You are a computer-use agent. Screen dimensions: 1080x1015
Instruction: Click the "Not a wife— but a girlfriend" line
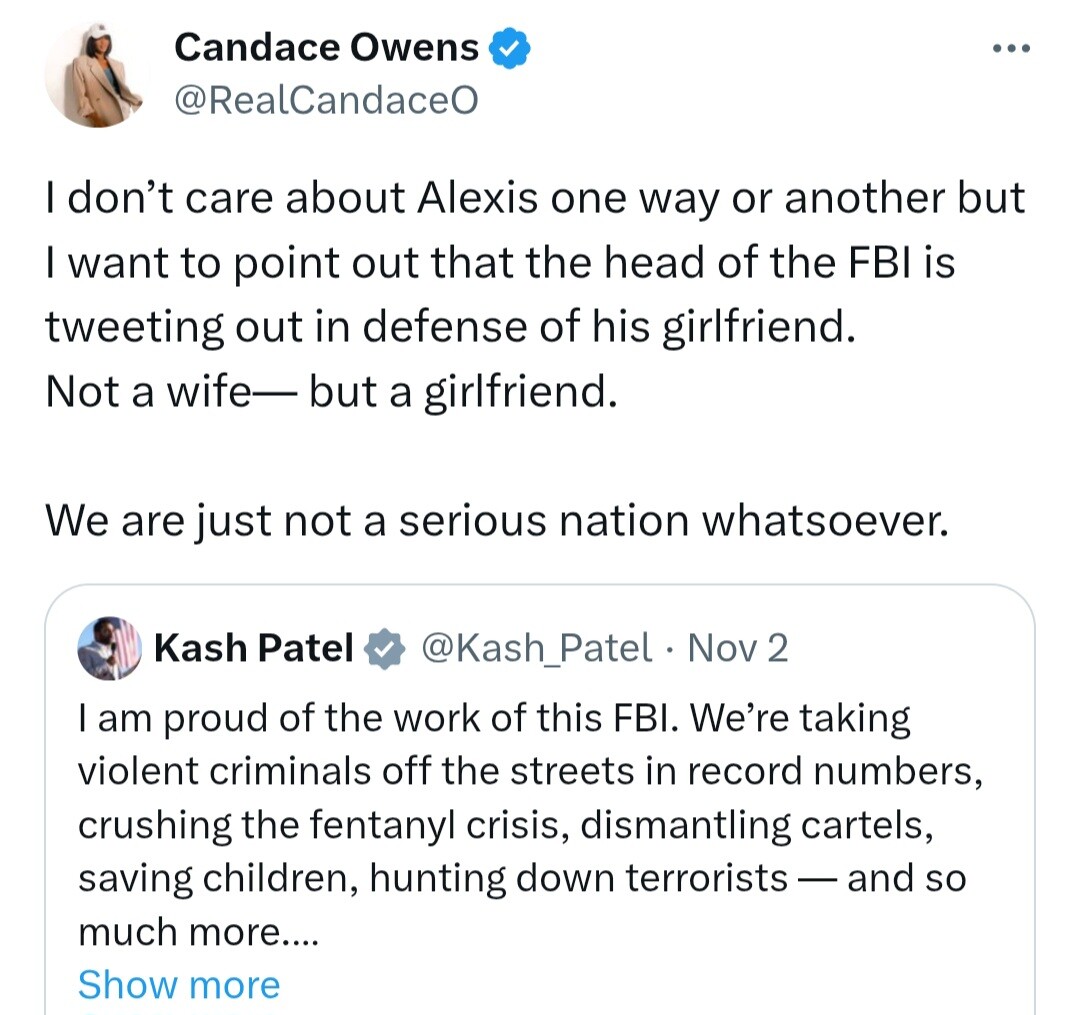click(x=326, y=392)
